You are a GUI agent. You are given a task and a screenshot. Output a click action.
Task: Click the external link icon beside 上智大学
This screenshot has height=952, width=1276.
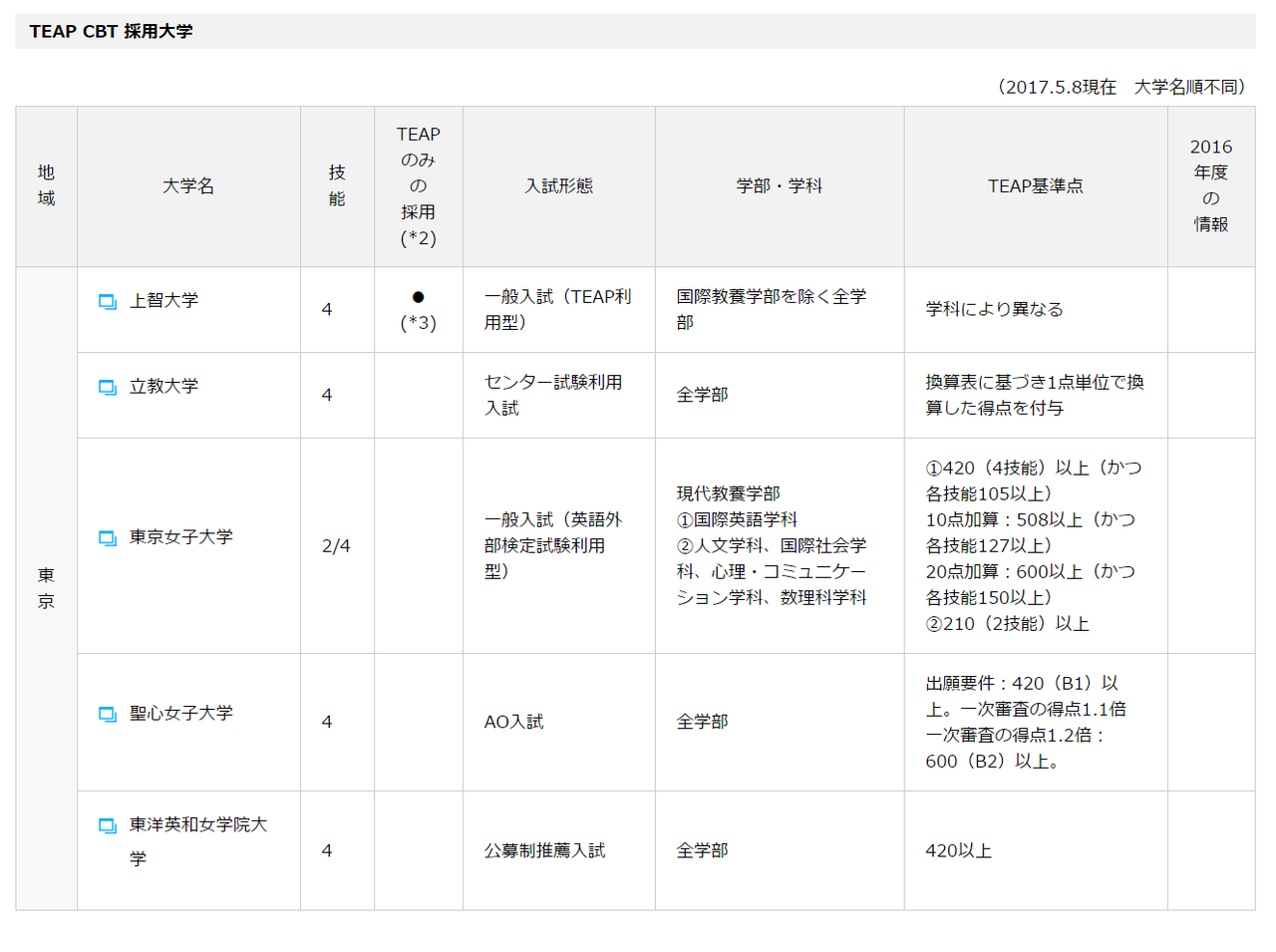click(x=108, y=301)
